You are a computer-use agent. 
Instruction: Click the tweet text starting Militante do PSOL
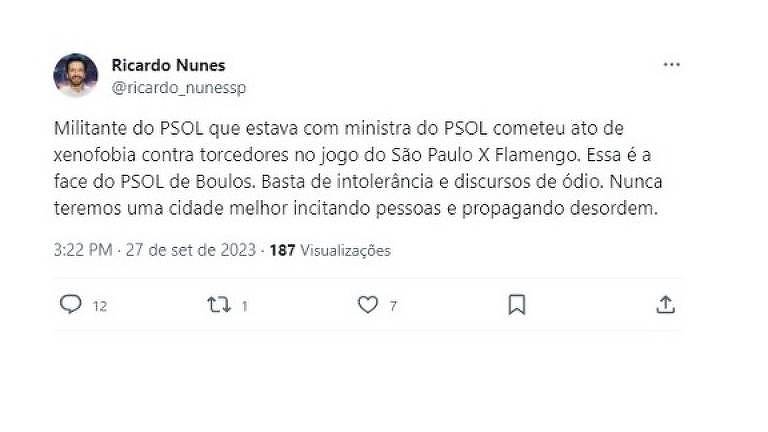click(x=358, y=168)
